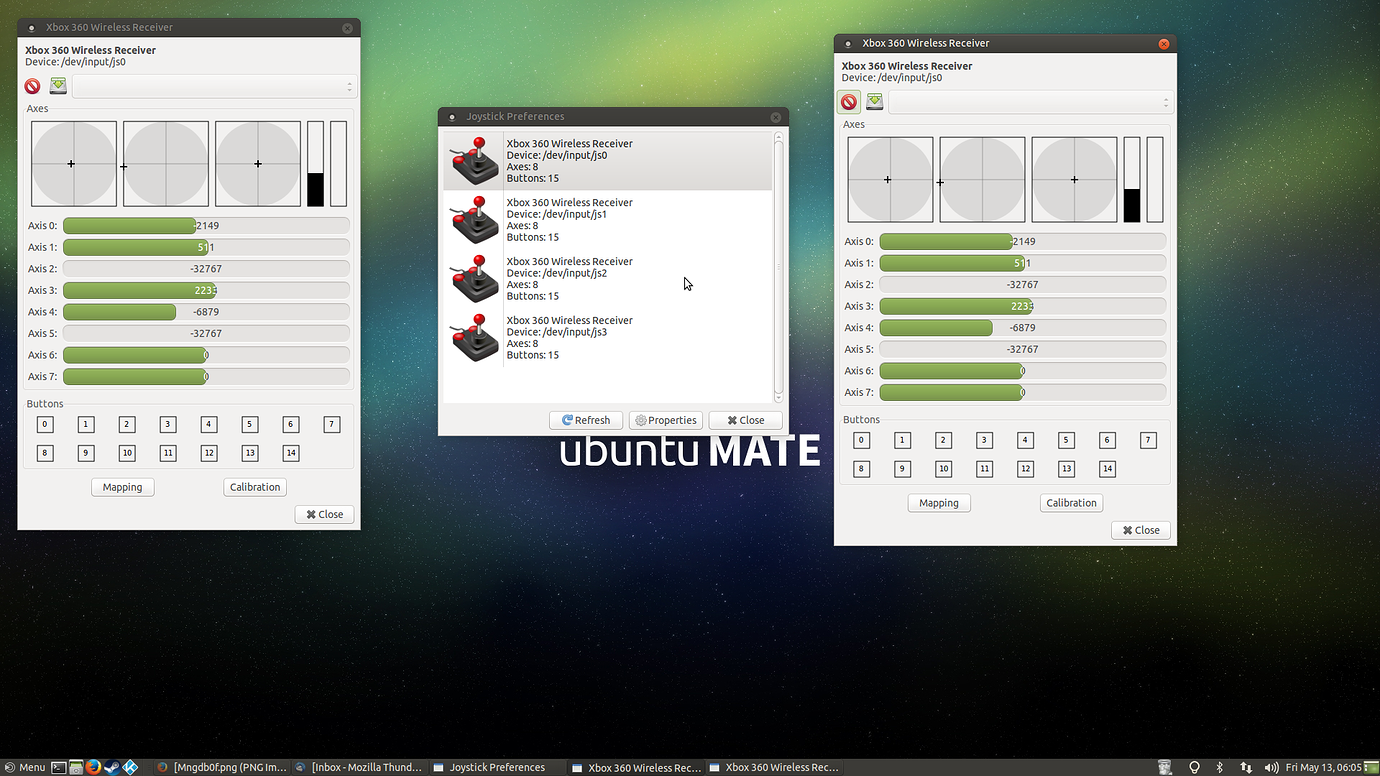Open the profile combo box in right receiver window
Screen dimensions: 1380x776
tap(1030, 102)
